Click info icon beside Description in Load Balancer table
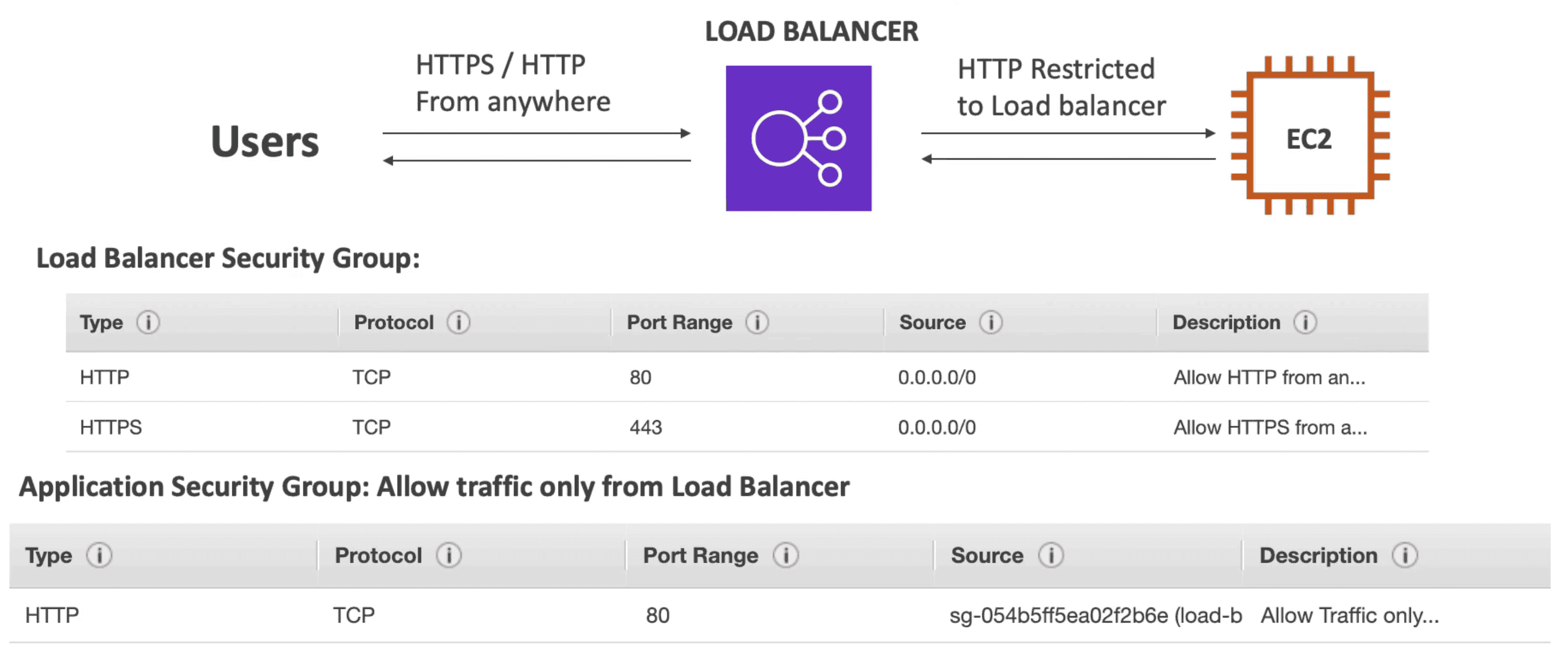Image resolution: width=1568 pixels, height=660 pixels. coord(1305,322)
